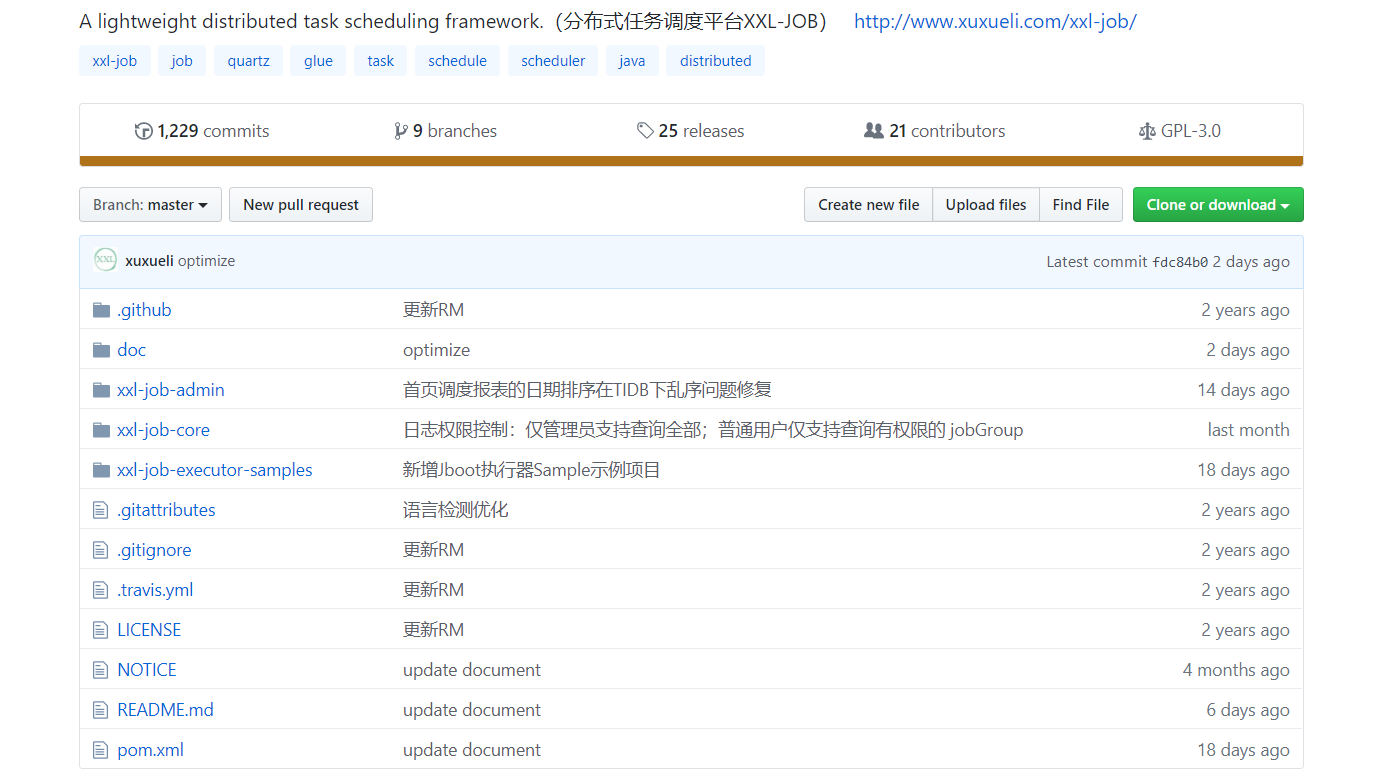Expand the Clone or download menu

click(1218, 204)
